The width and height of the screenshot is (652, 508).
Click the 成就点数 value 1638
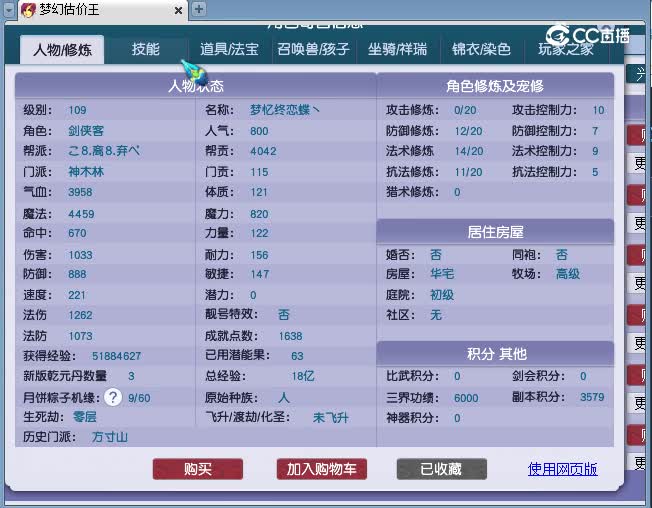coord(291,336)
